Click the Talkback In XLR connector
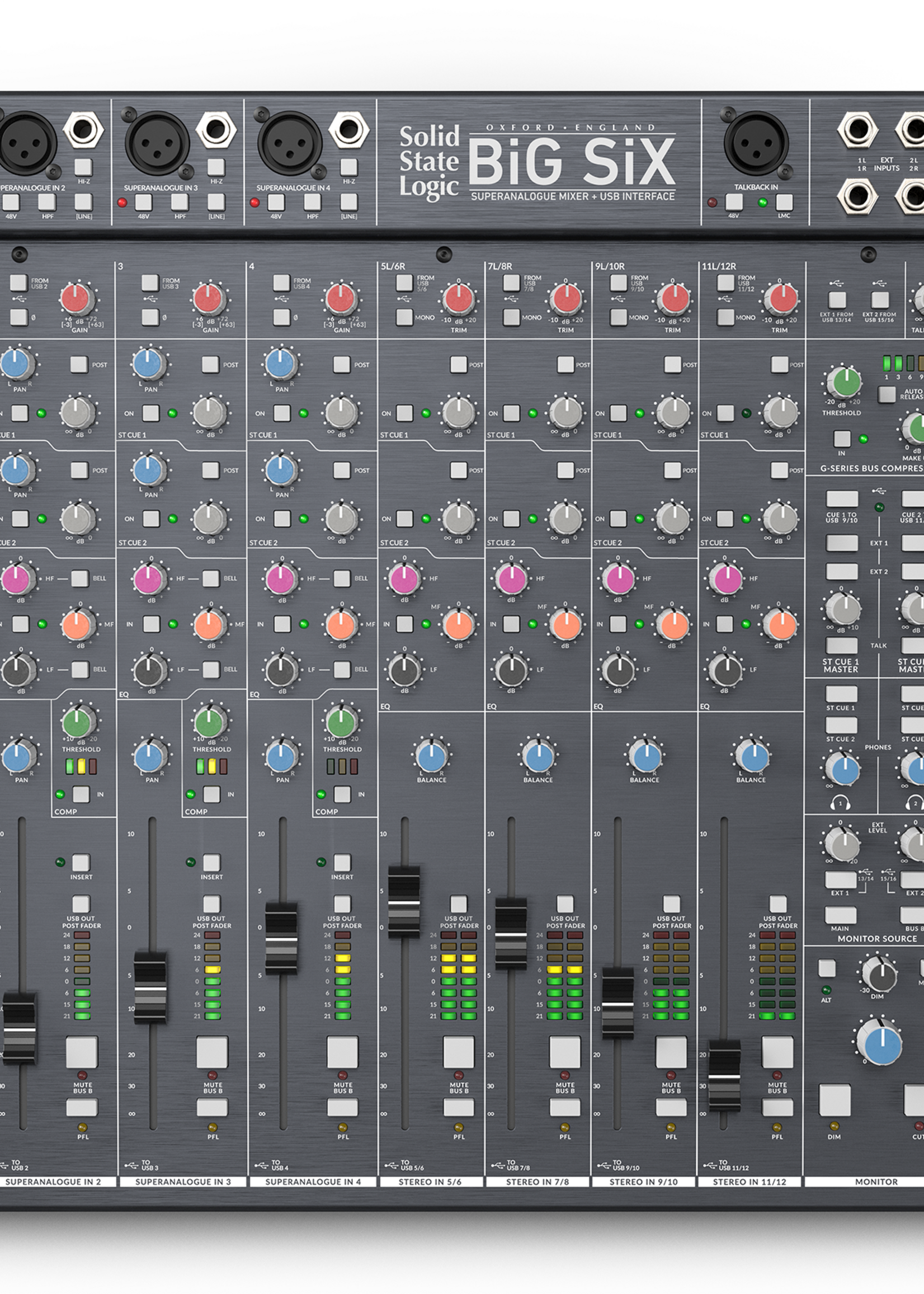 point(756,143)
